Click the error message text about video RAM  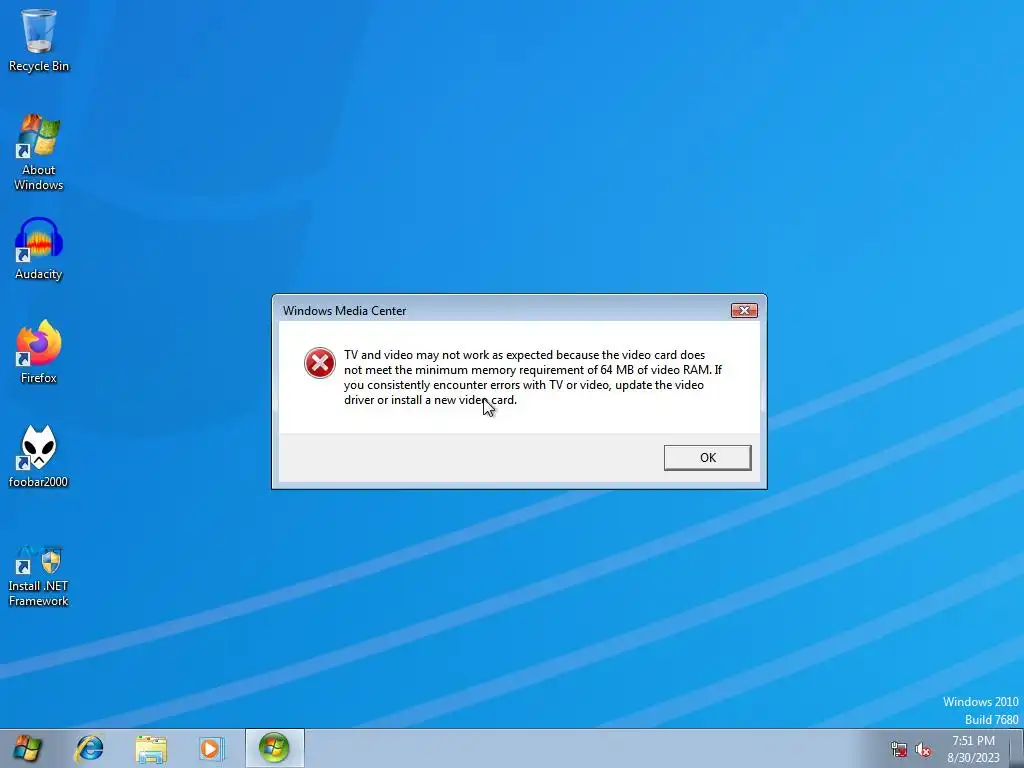(x=533, y=377)
